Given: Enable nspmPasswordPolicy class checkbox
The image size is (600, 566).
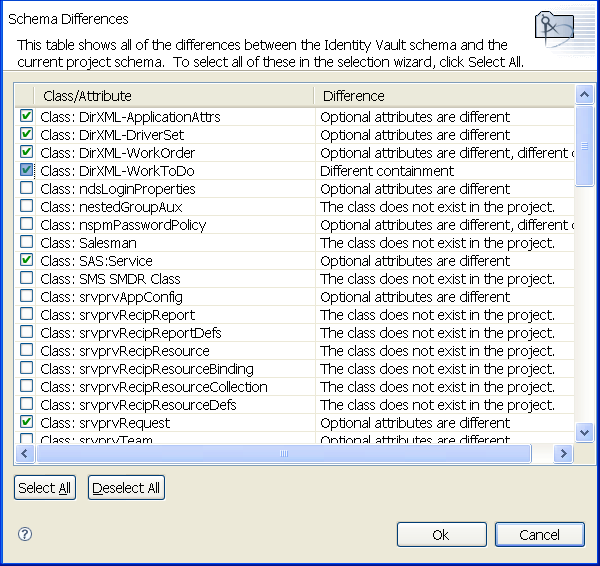Looking at the screenshot, I should [26, 223].
